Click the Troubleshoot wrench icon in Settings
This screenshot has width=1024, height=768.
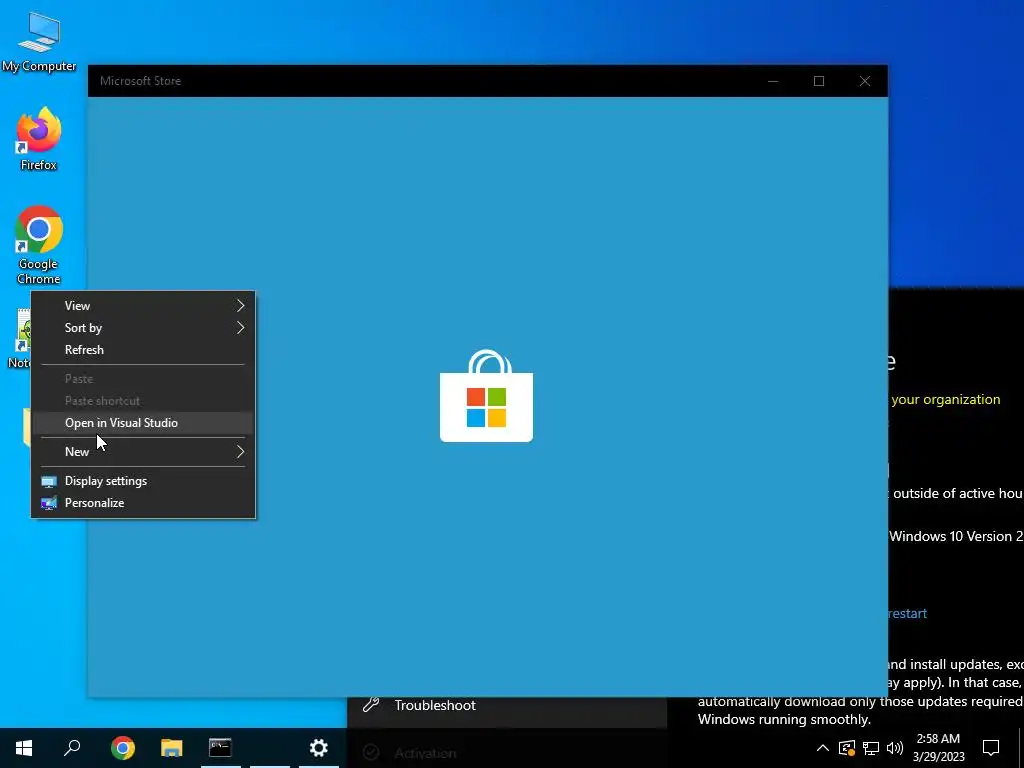(x=371, y=705)
